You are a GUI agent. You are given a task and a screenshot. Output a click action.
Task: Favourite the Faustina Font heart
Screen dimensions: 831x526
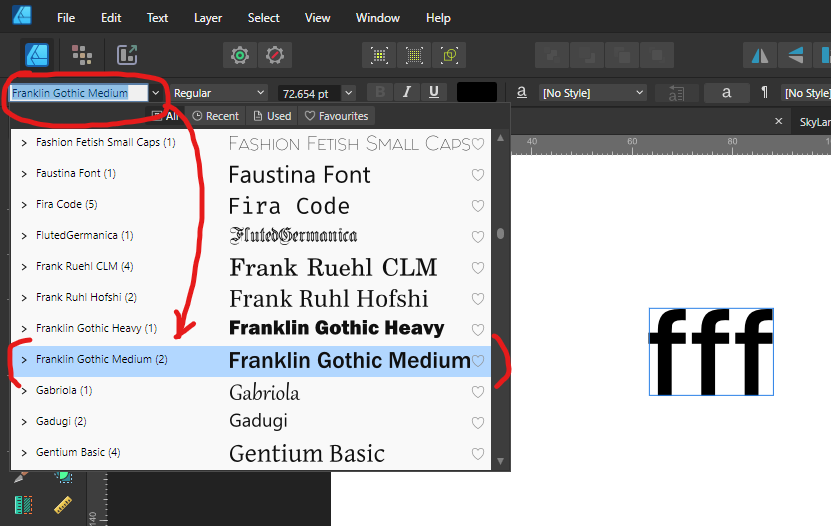(478, 175)
